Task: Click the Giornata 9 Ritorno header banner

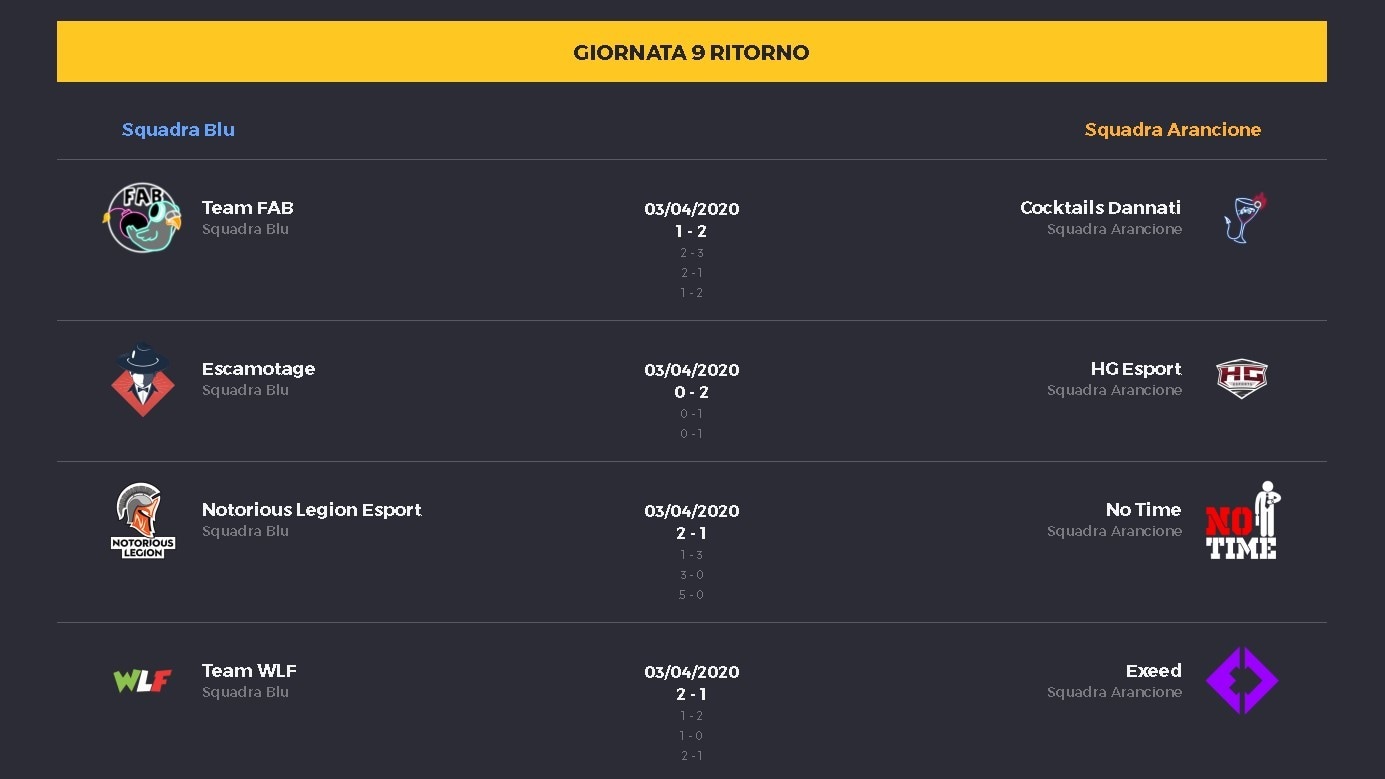Action: [692, 52]
